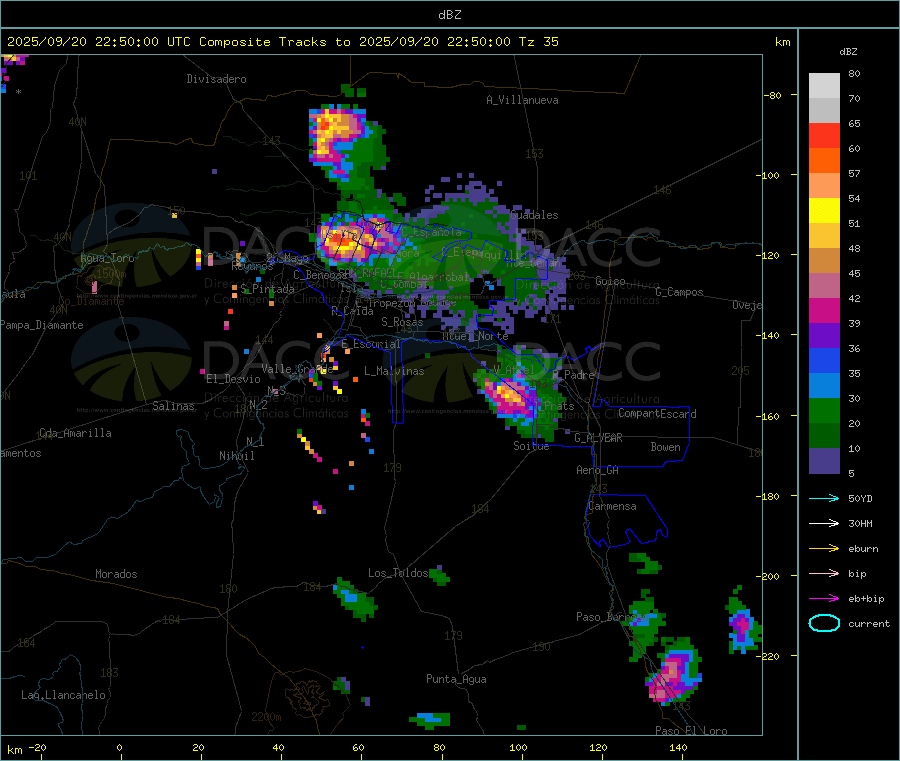The width and height of the screenshot is (900, 761).
Task: Click the Agua_Toro label on map
Action: tap(107, 258)
